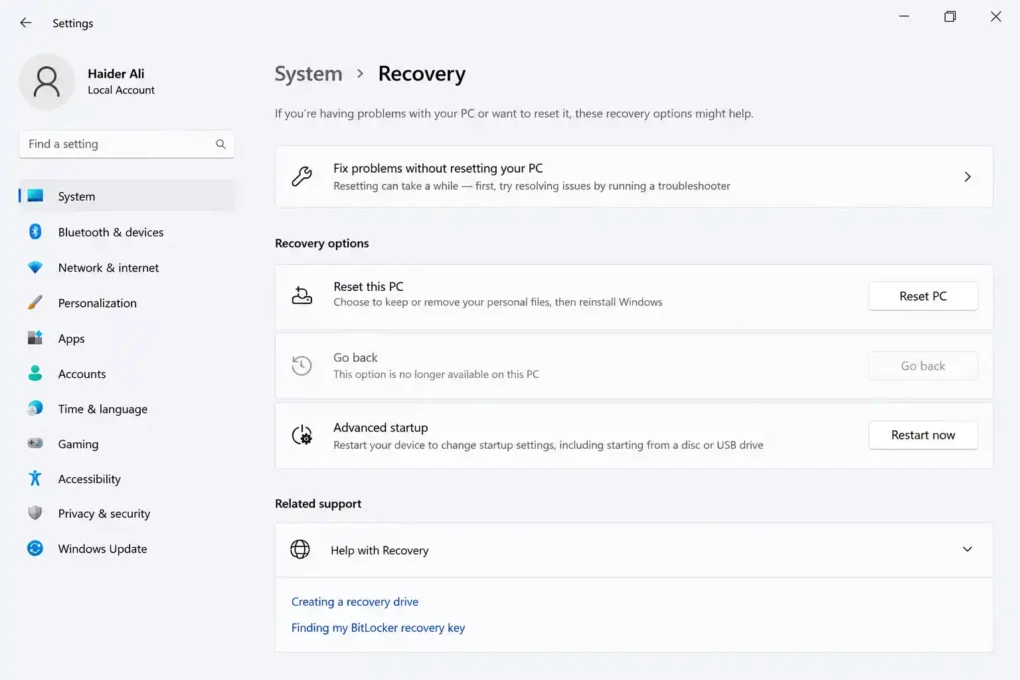The height and width of the screenshot is (680, 1020).
Task: Click the Related support heading
Action: coord(317,503)
